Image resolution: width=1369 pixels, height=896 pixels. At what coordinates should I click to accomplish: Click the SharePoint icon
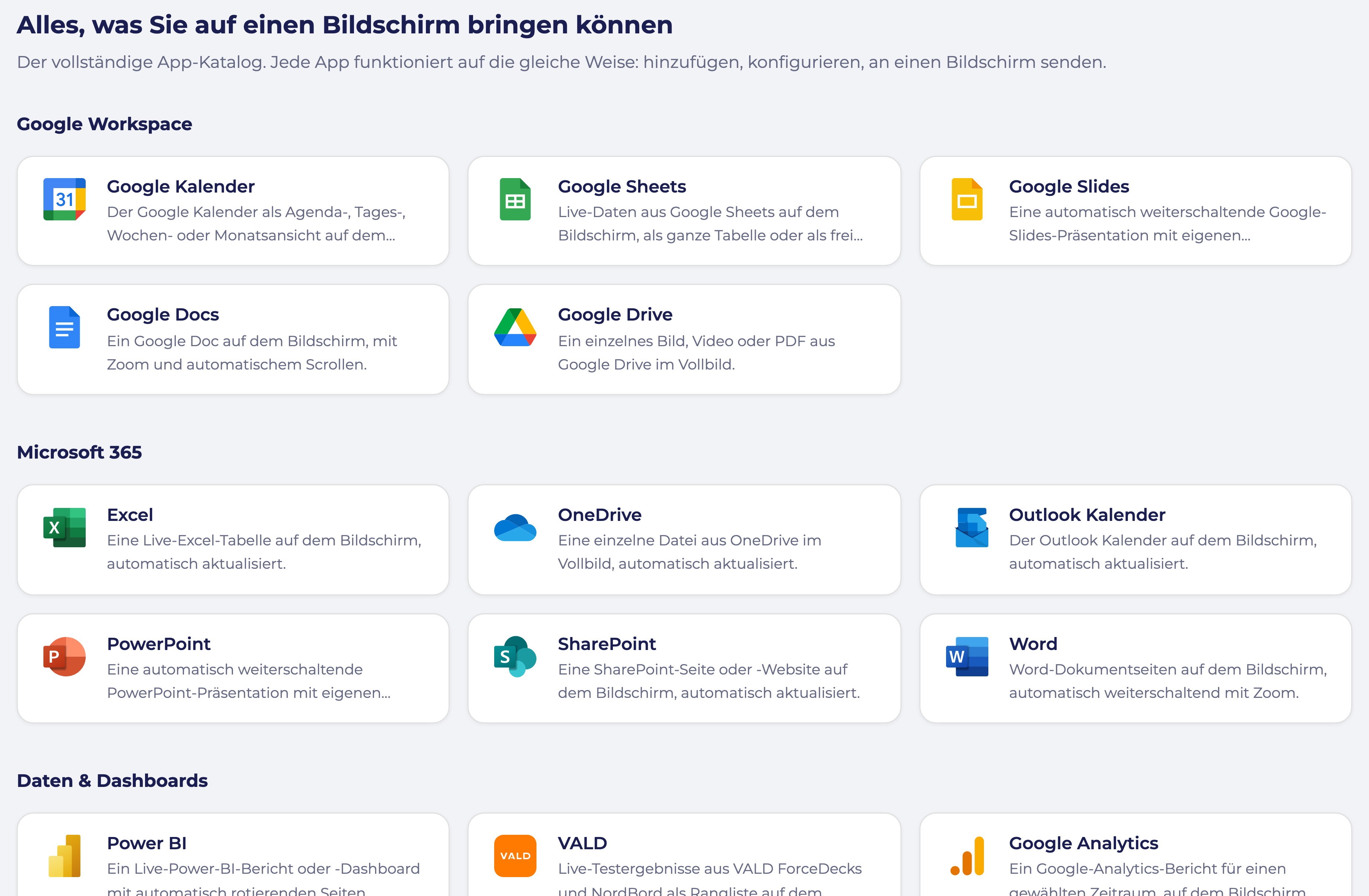point(515,656)
